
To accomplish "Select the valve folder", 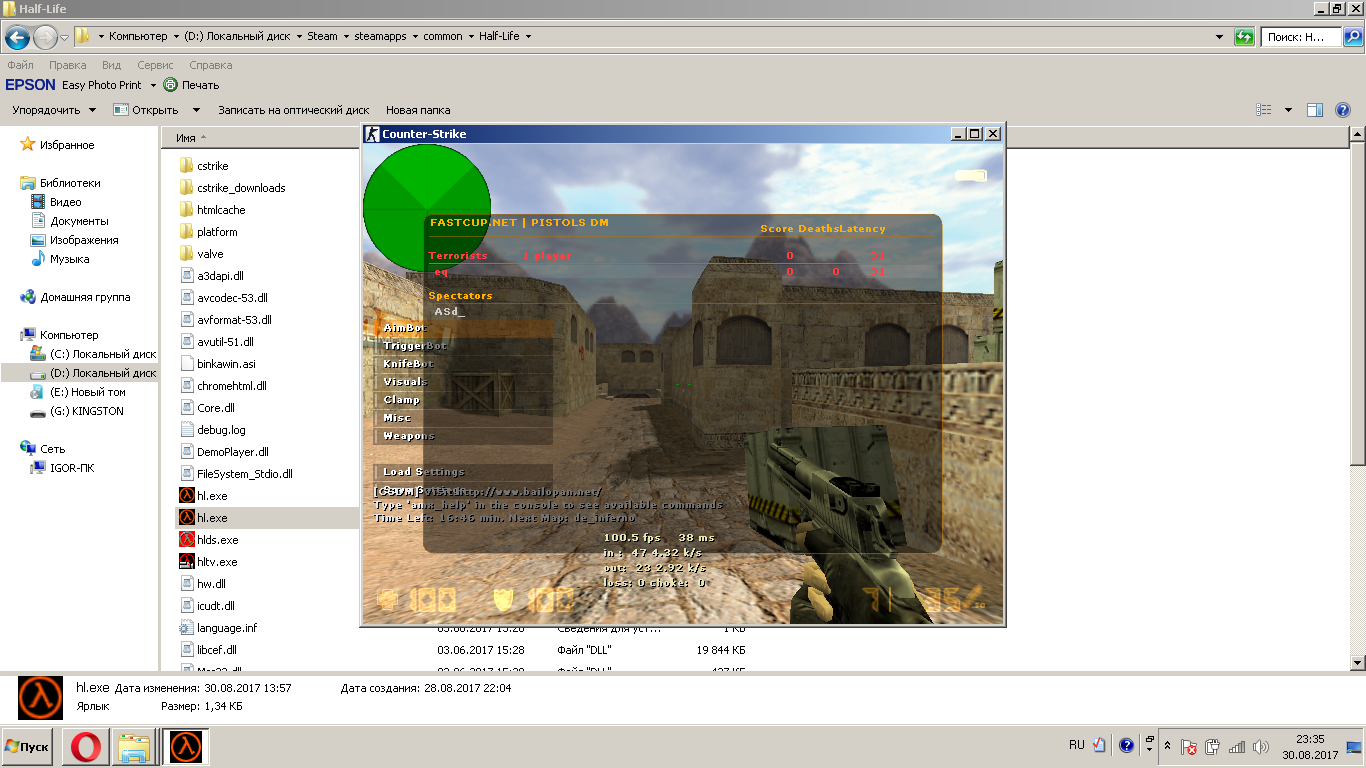I will tap(210, 254).
